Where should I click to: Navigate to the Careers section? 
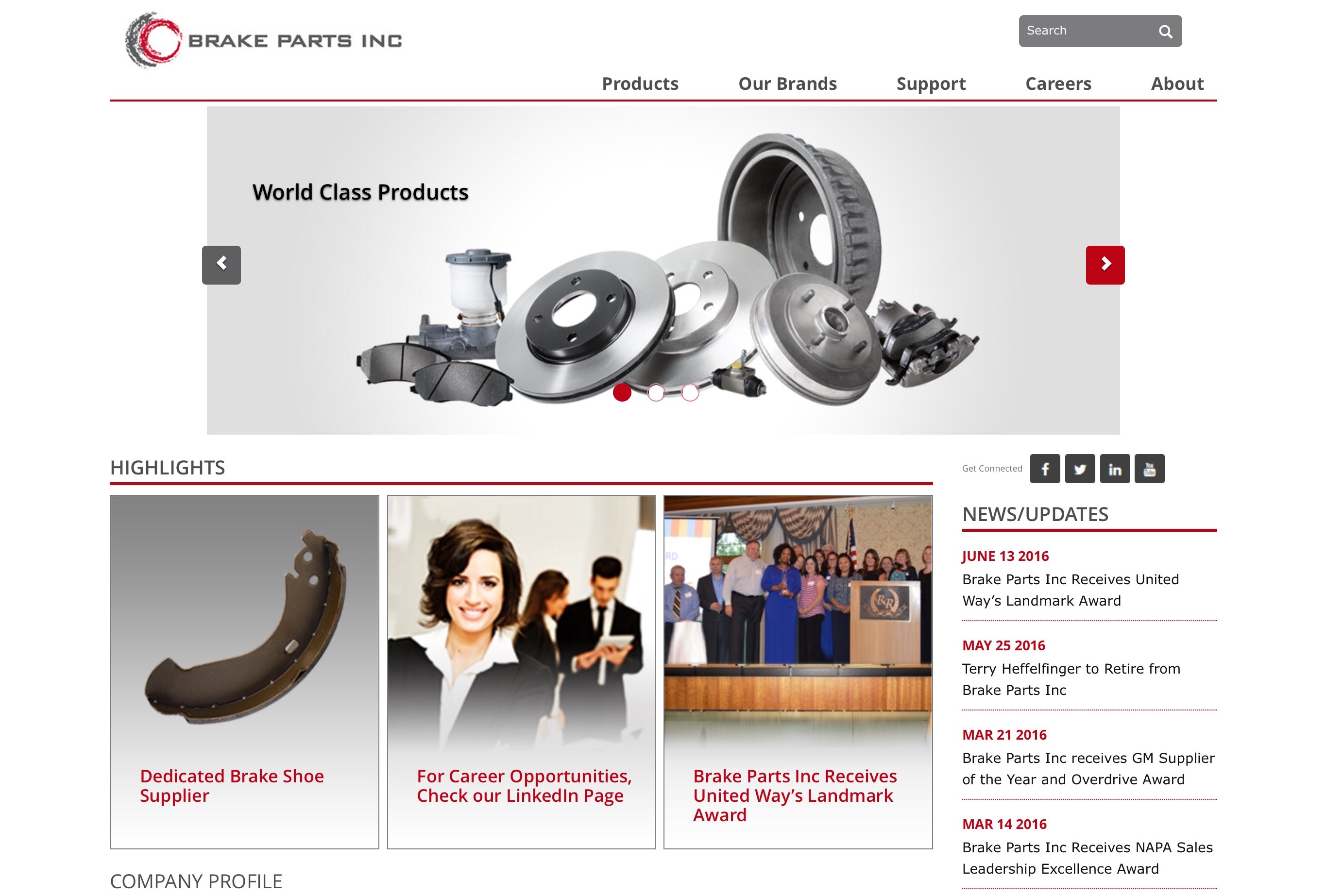1058,84
